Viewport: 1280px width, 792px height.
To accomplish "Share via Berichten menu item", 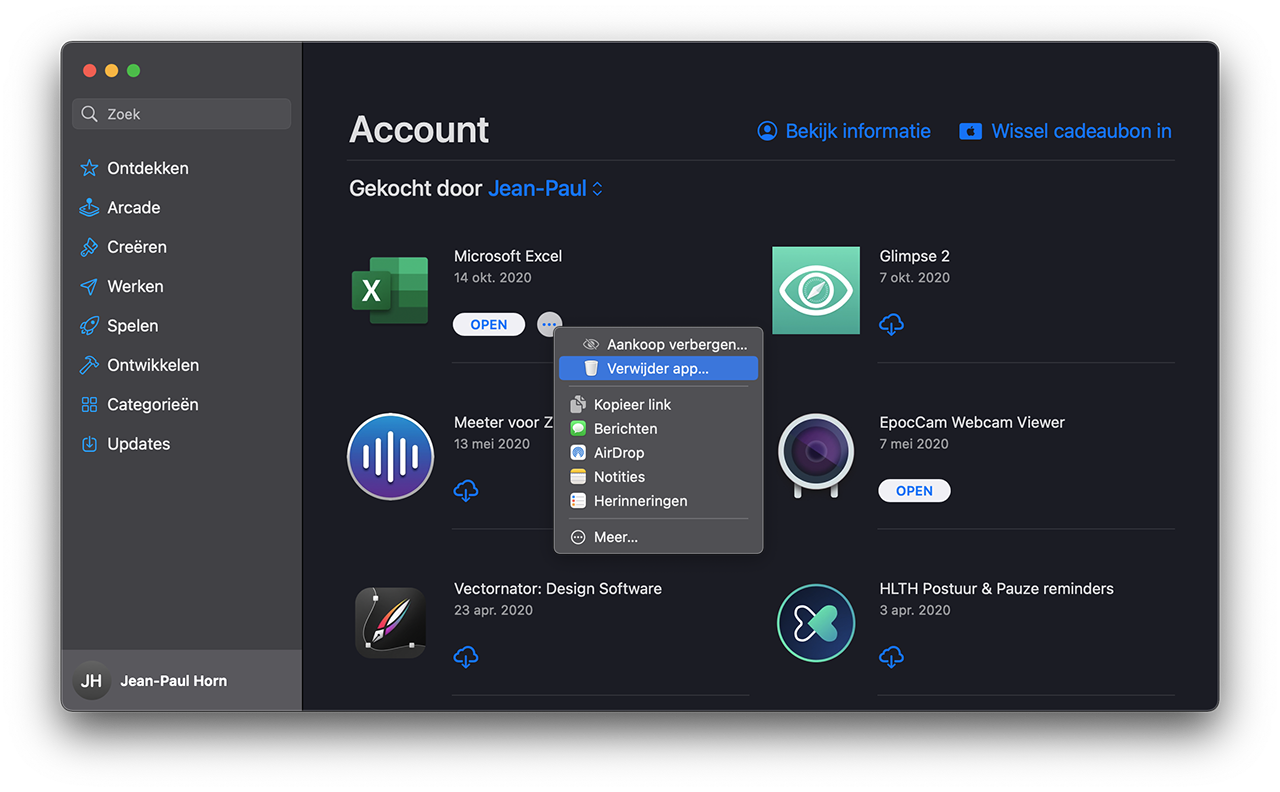I will [658, 428].
